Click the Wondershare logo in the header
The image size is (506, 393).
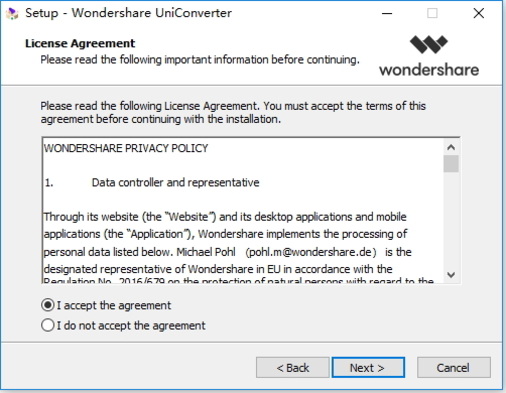click(429, 56)
